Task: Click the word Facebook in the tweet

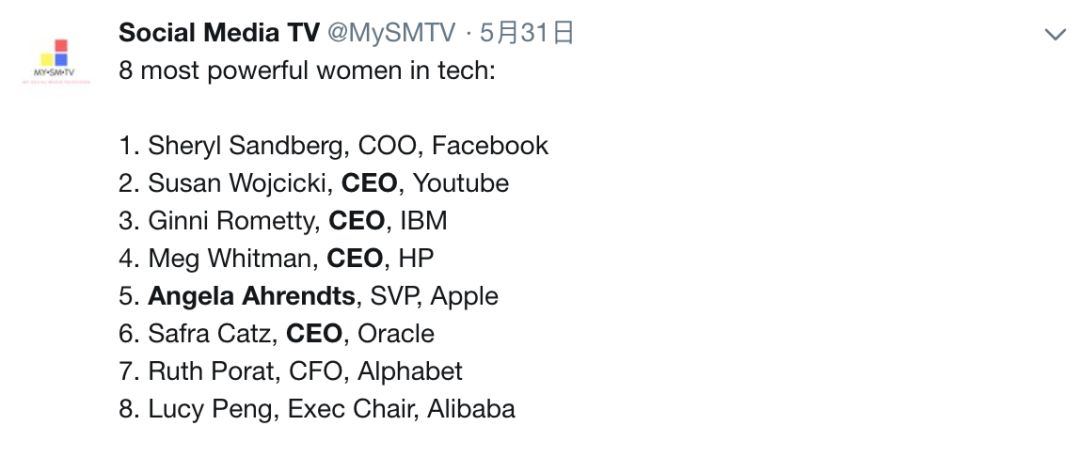Action: 490,146
